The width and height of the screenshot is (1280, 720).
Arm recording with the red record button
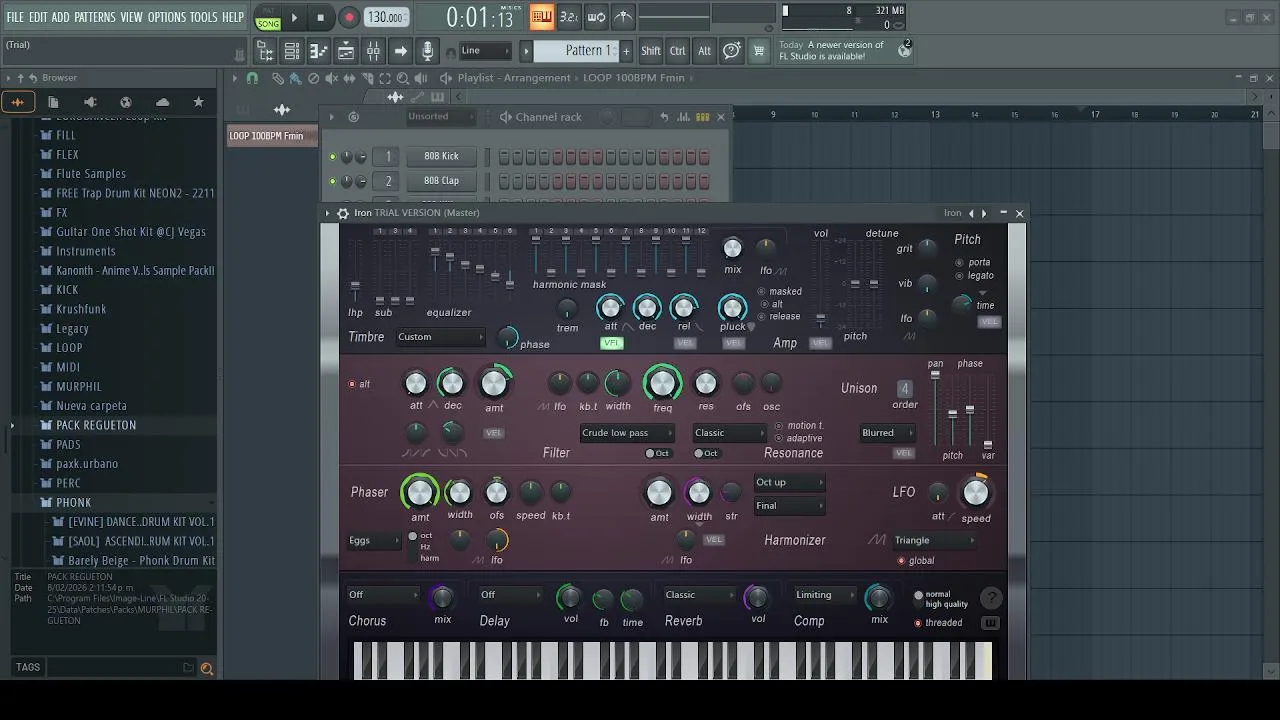[349, 17]
